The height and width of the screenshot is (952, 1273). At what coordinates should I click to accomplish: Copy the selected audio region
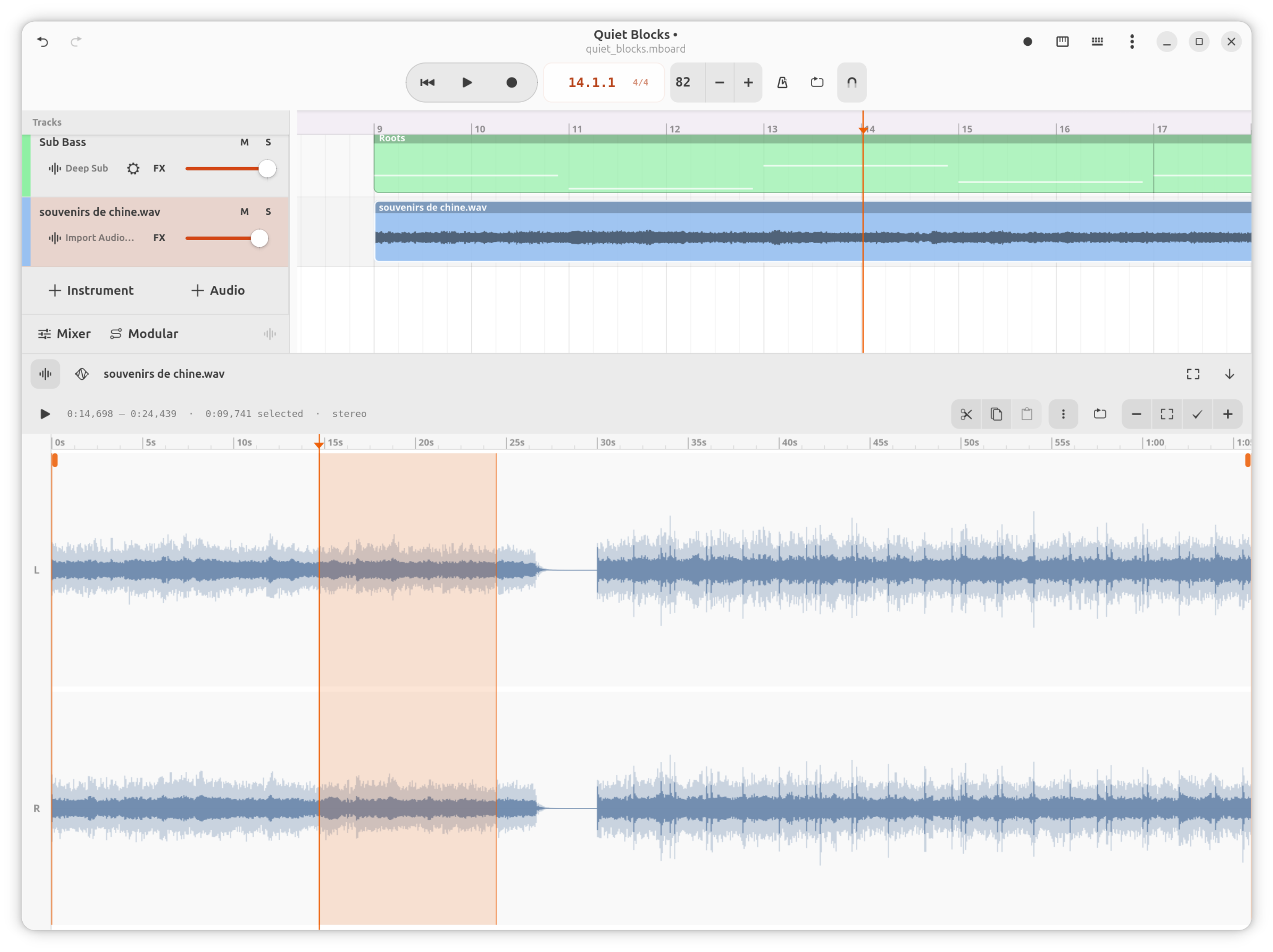996,414
